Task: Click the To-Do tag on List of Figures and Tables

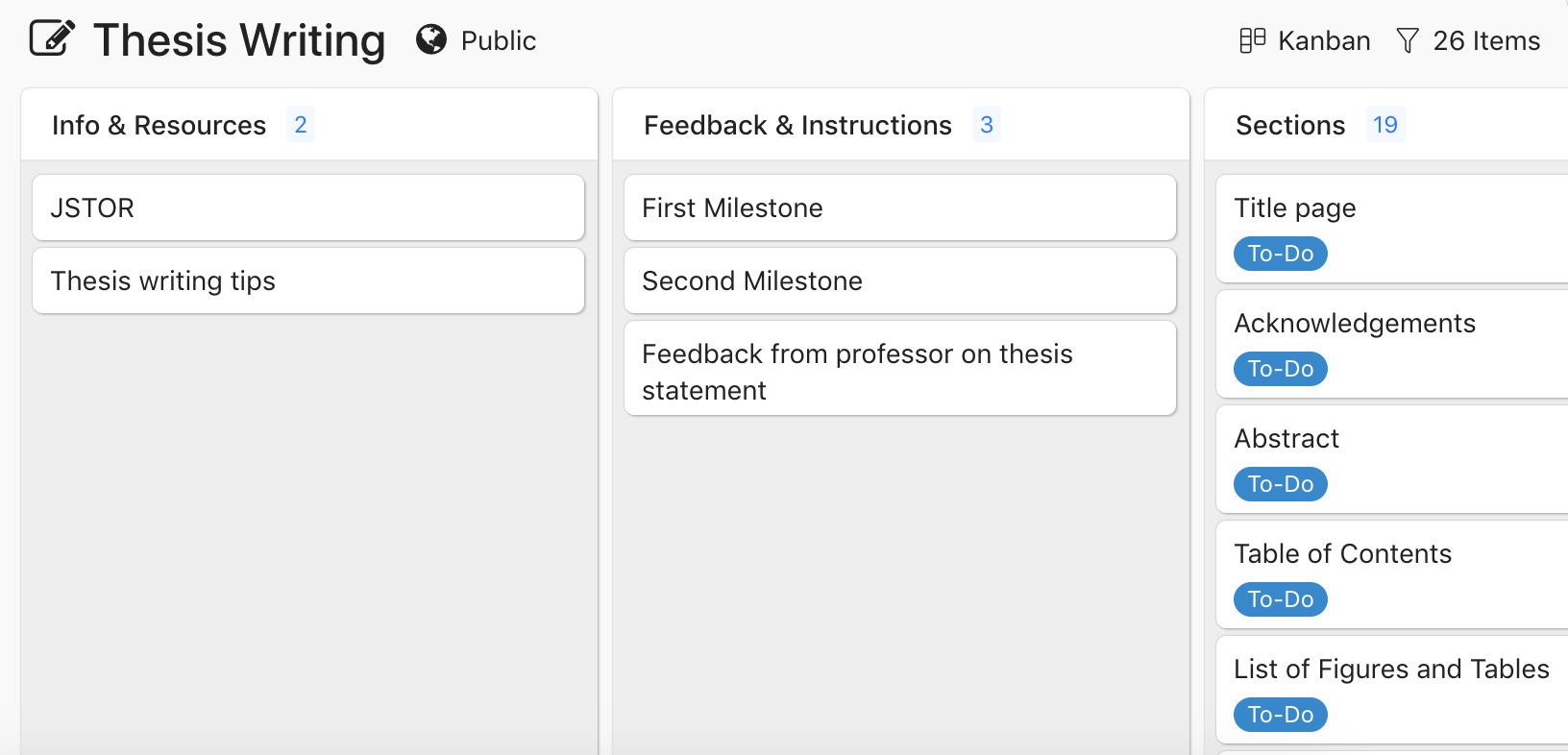Action: click(x=1281, y=715)
